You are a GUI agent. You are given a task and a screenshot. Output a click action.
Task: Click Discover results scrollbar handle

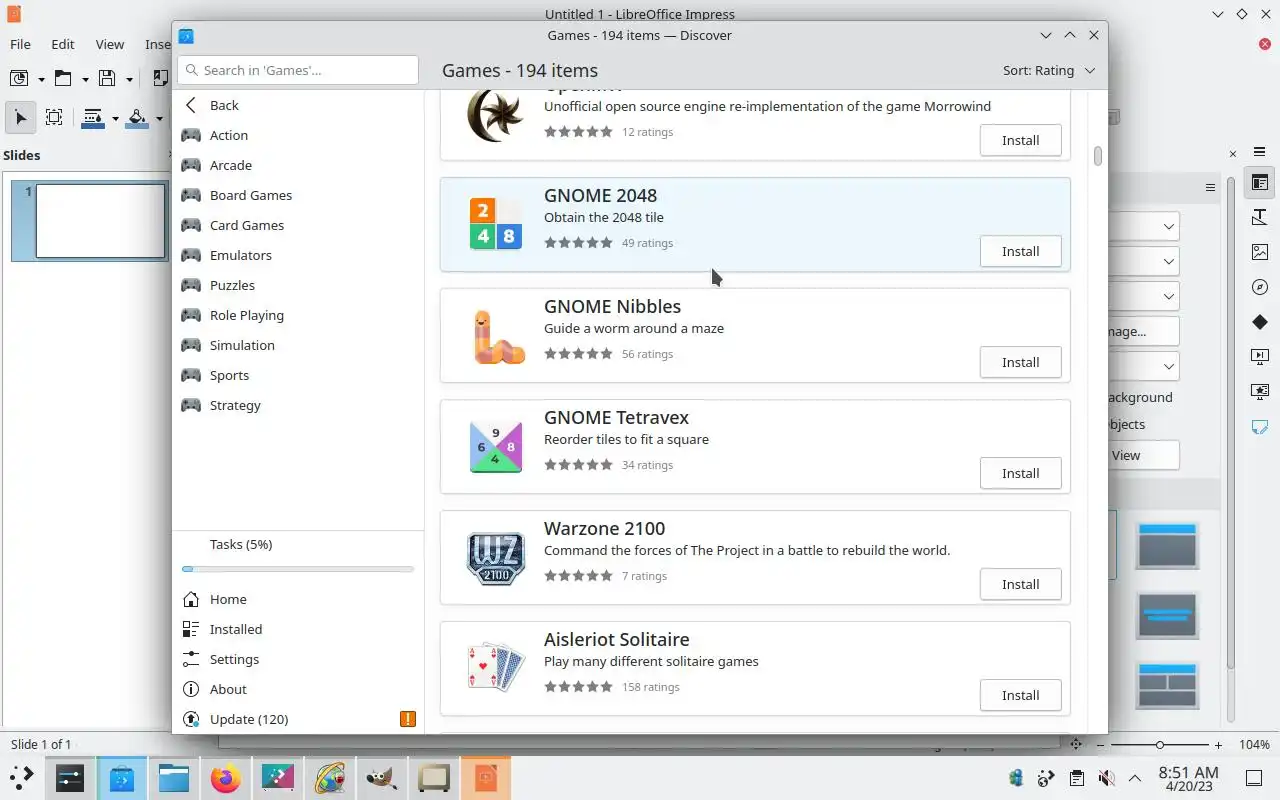(x=1097, y=156)
